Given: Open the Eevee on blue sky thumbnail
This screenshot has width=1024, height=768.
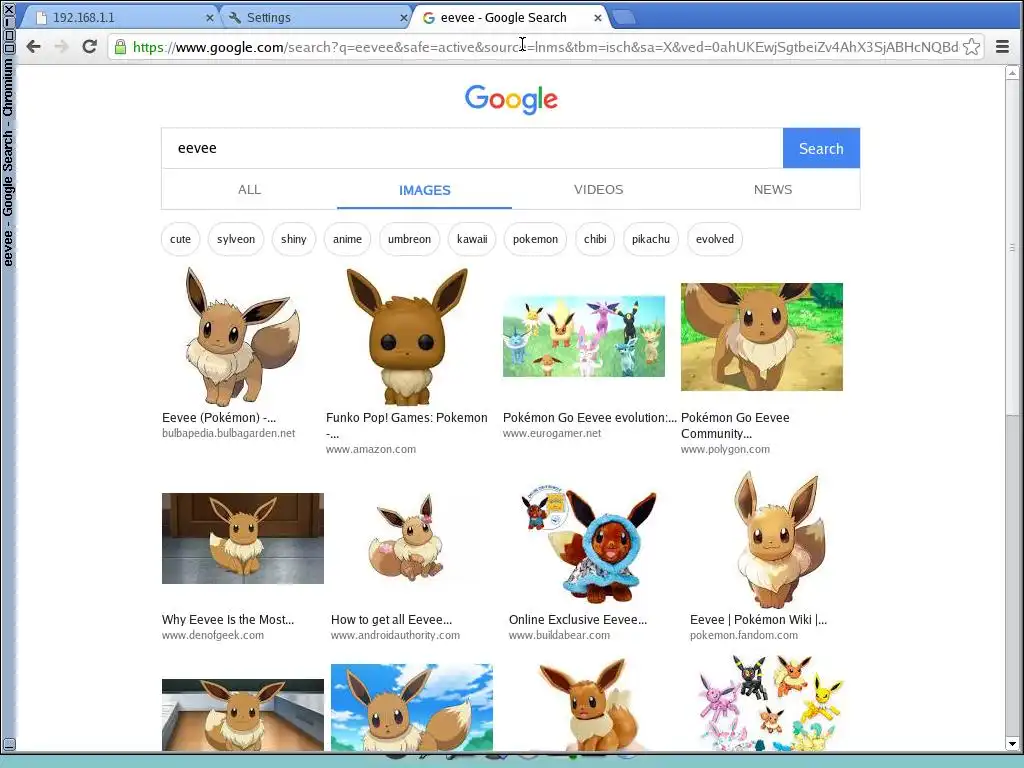Looking at the screenshot, I should pyautogui.click(x=411, y=707).
